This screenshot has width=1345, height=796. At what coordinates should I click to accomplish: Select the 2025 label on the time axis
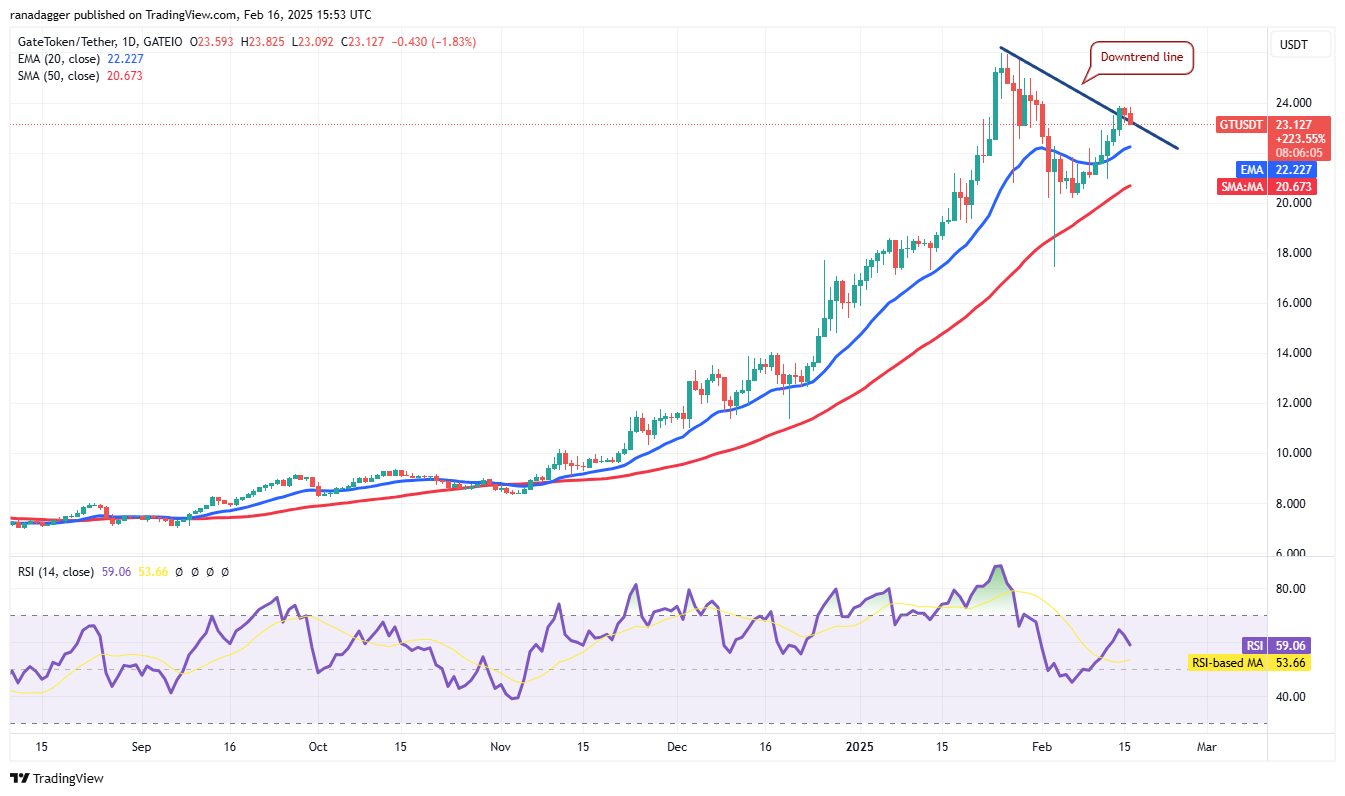860,747
